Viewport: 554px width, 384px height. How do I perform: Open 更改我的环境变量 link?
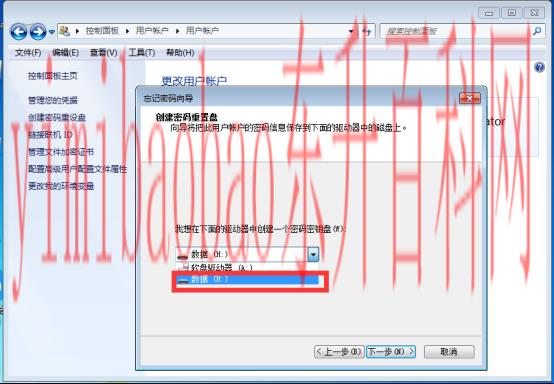click(x=61, y=186)
